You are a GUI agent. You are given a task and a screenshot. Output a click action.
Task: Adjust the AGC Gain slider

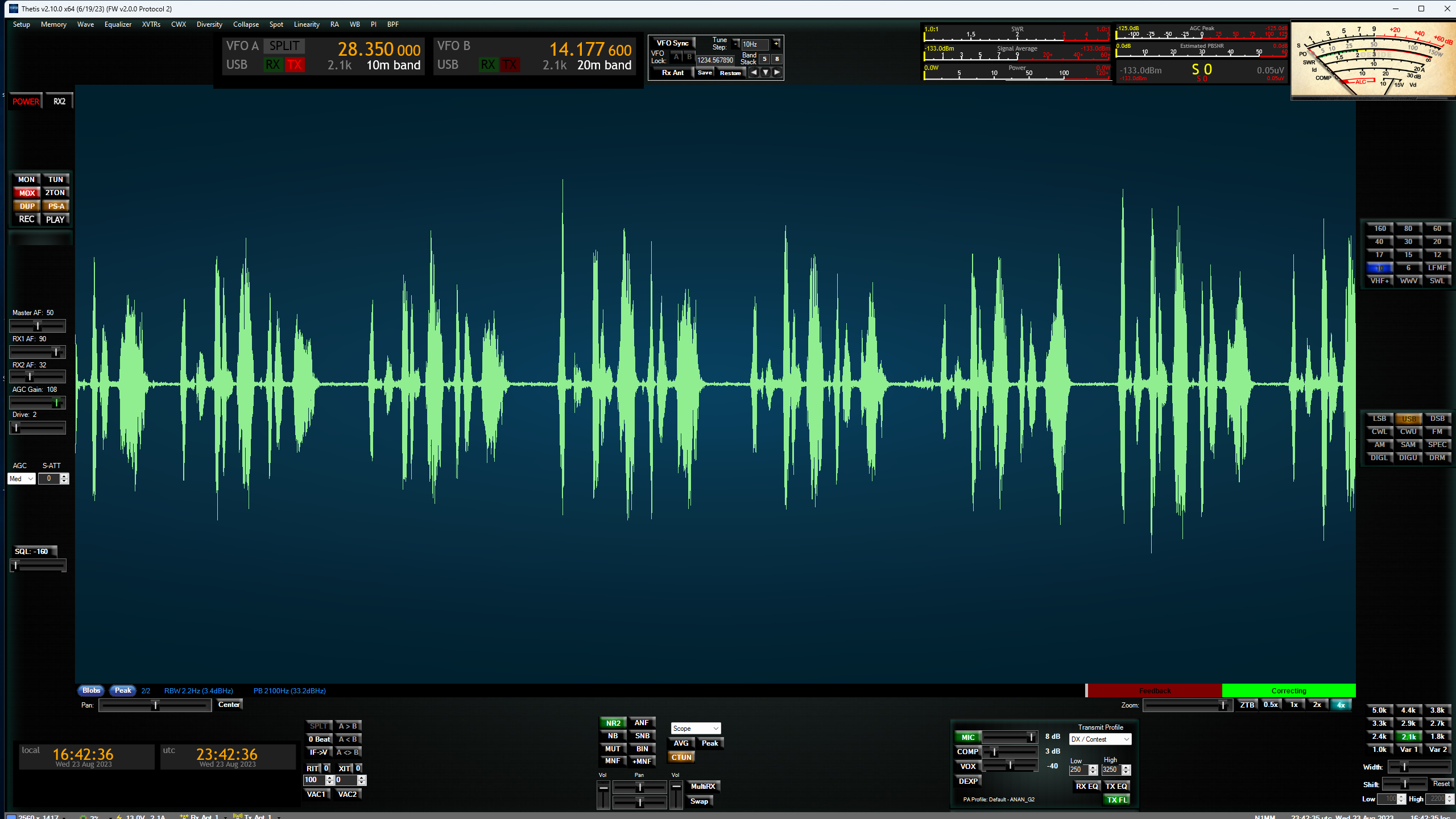tap(38, 403)
